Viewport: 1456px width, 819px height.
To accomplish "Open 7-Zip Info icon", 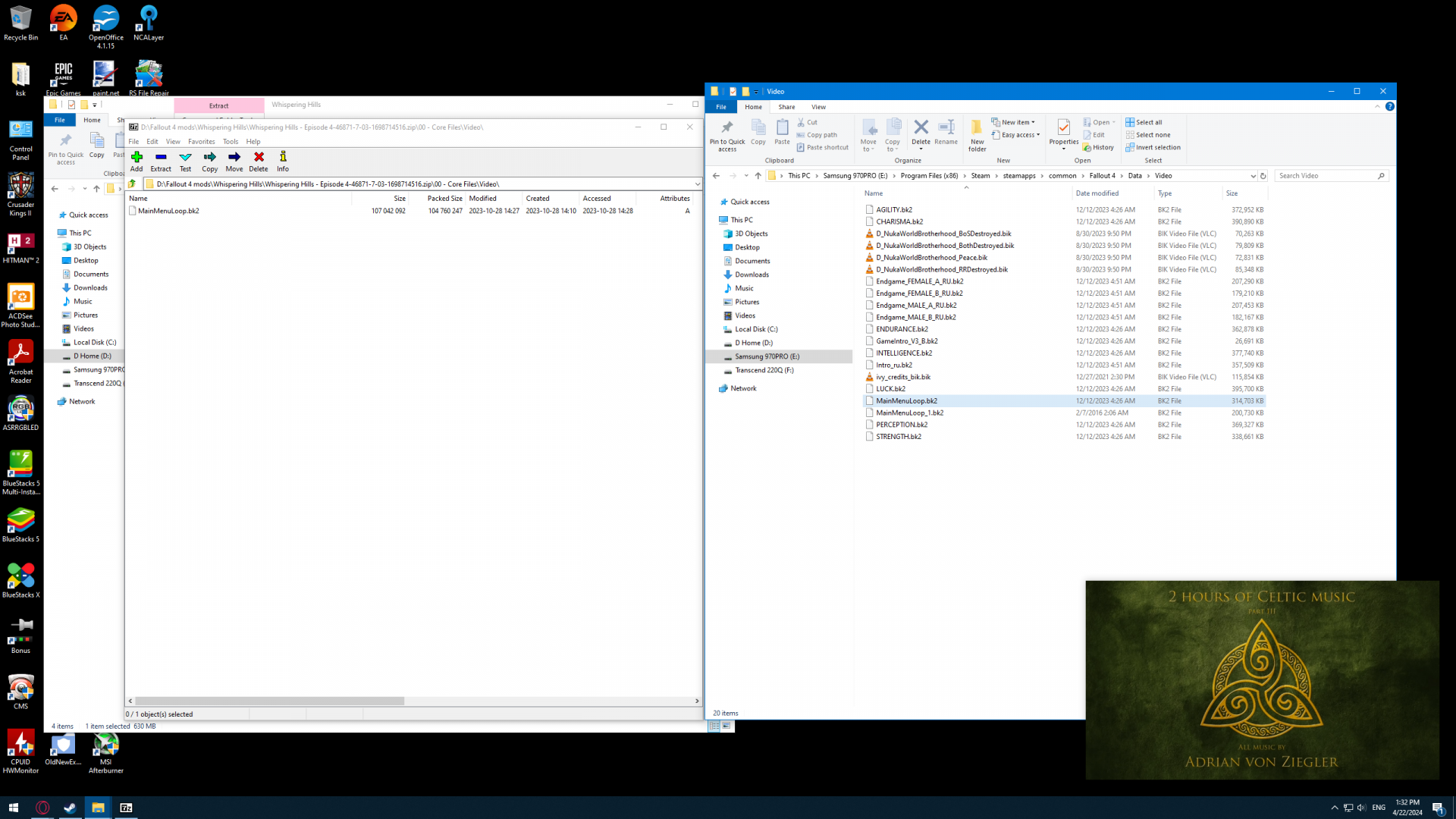I will 283,161.
